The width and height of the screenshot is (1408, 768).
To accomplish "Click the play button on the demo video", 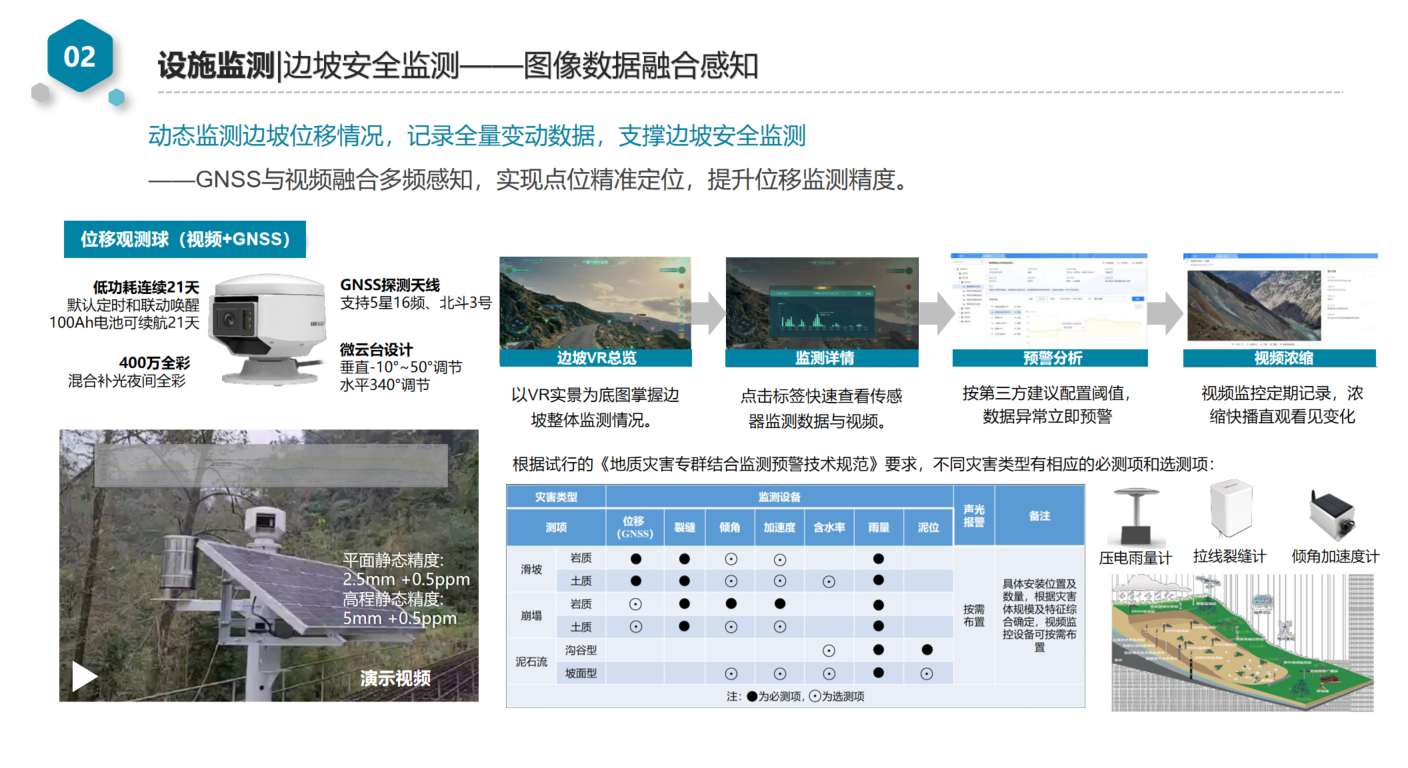I will [85, 677].
